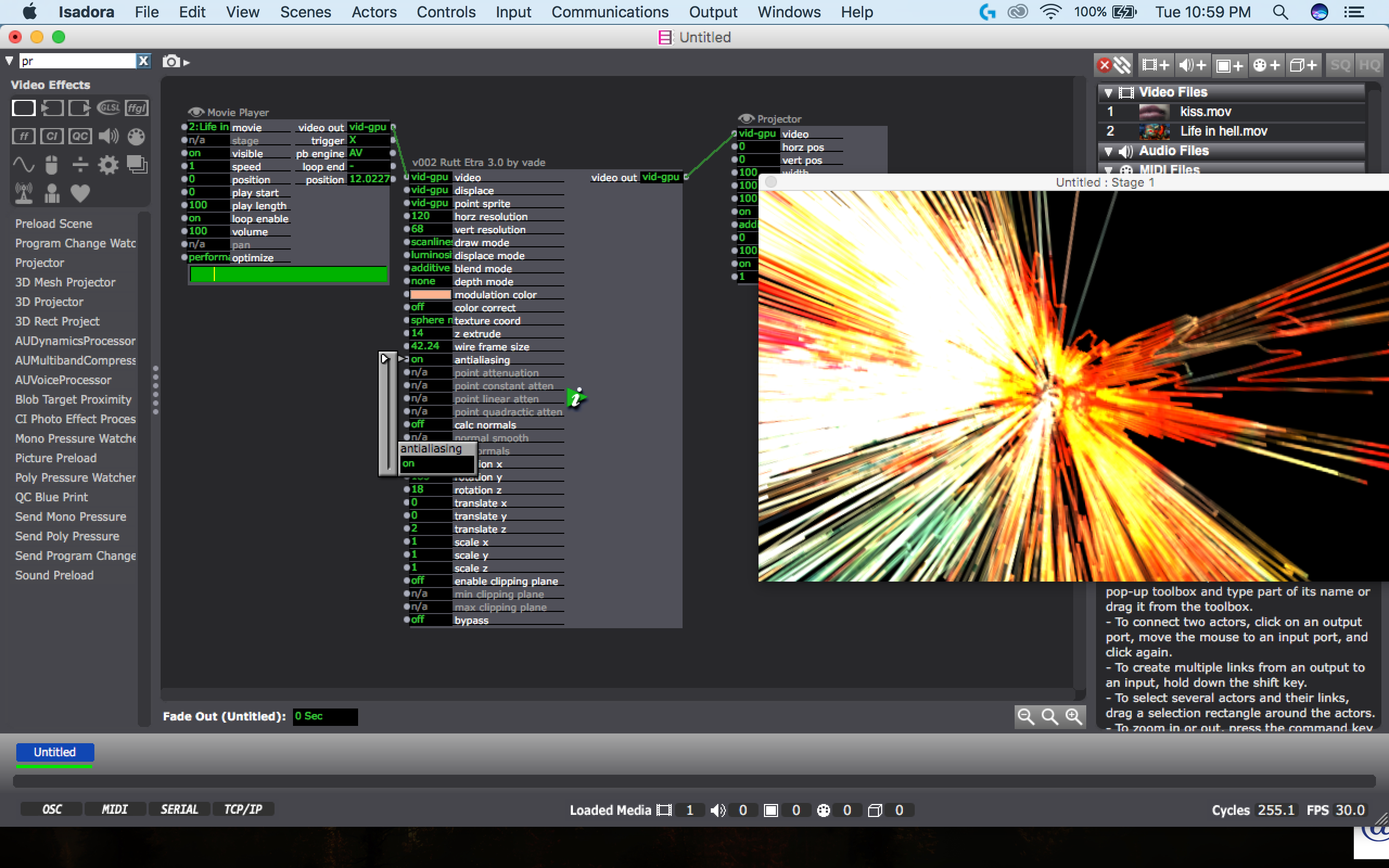Open the 'texture coord' sphere dropdown
The width and height of the screenshot is (1389, 868).
point(430,320)
